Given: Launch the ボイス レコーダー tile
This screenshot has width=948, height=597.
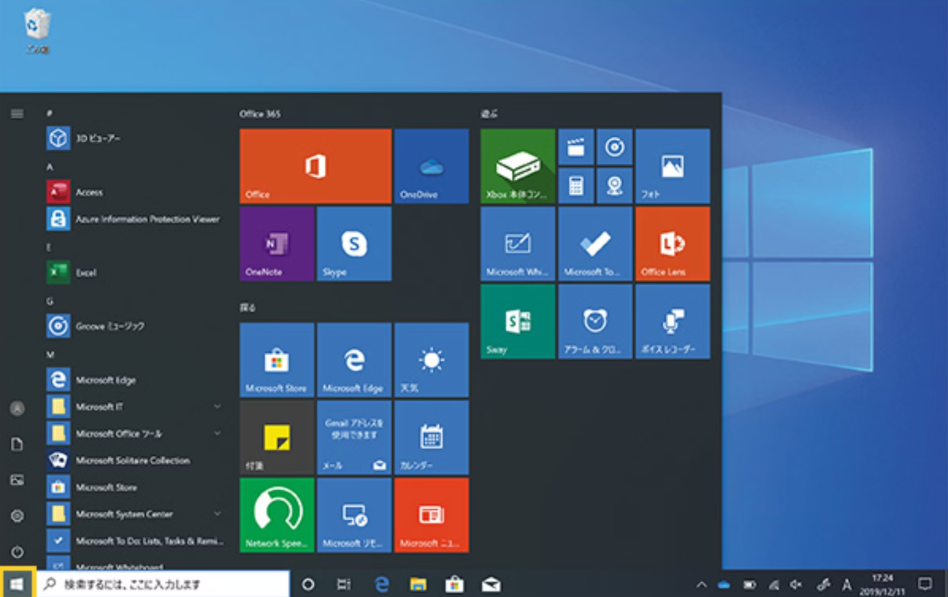Looking at the screenshot, I should 672,321.
